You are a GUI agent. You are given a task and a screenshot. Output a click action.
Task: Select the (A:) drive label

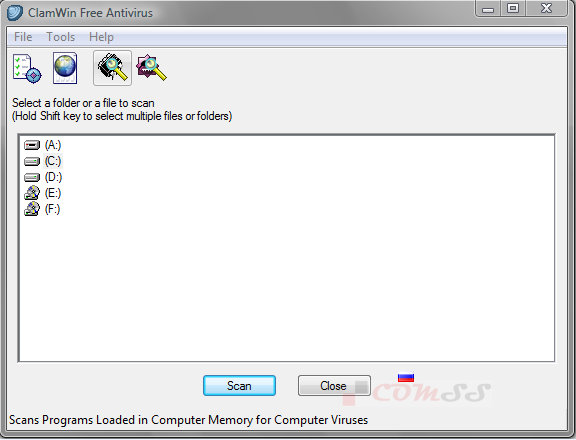[53, 145]
